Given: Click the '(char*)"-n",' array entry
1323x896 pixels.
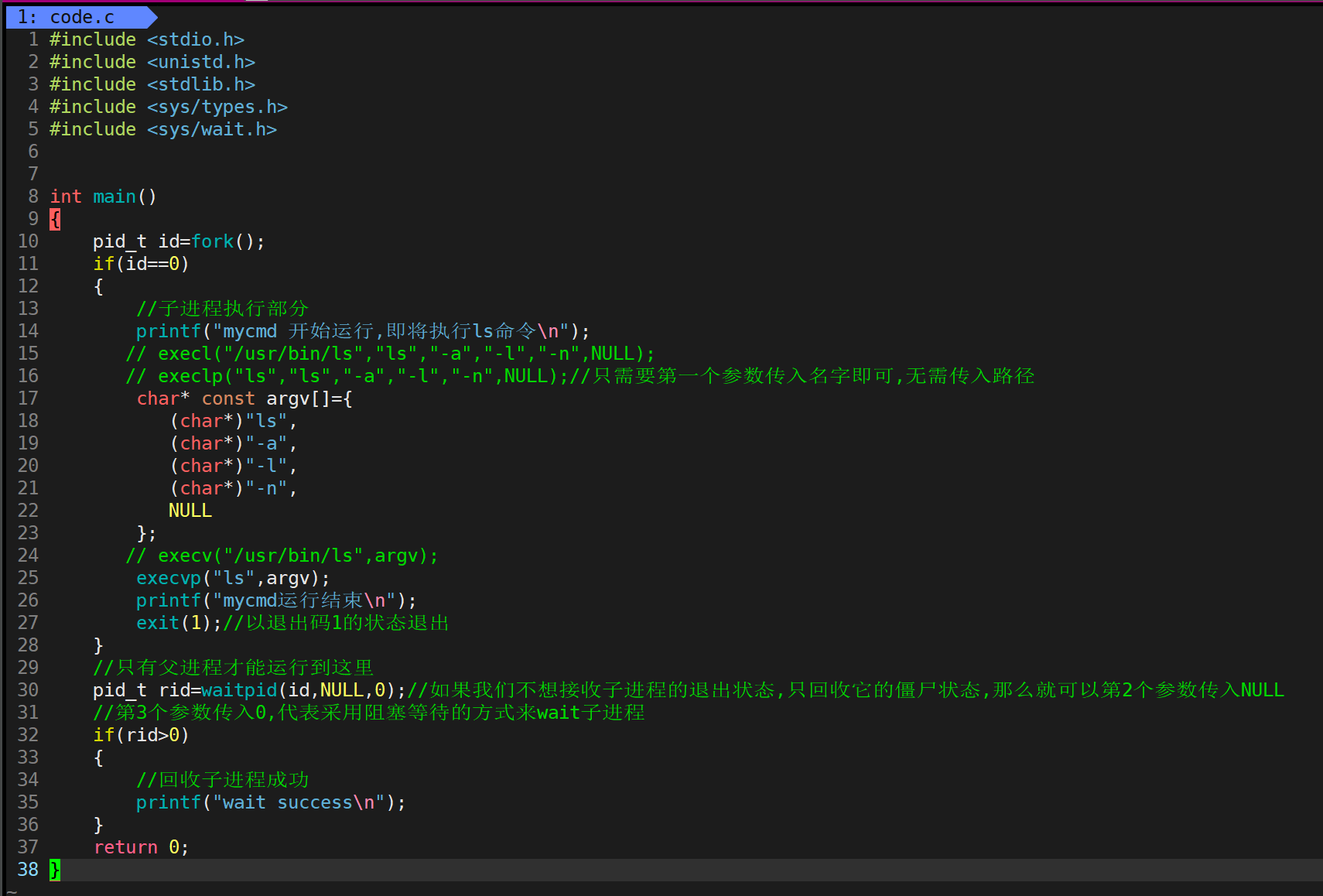Looking at the screenshot, I should (233, 488).
